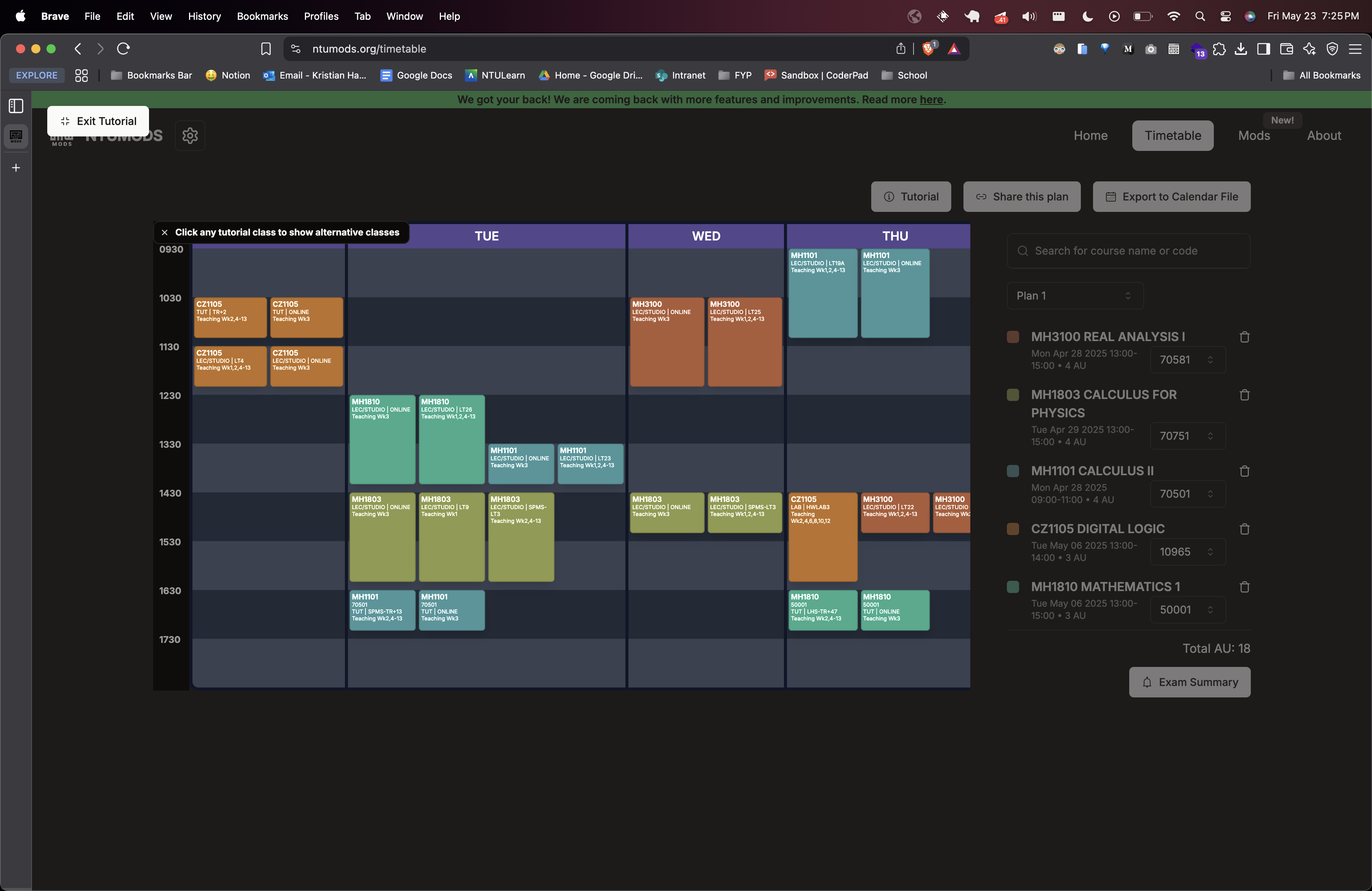The image size is (1372, 891).
Task: Click the settings gear next to NTUMODS logo
Action: click(x=190, y=135)
